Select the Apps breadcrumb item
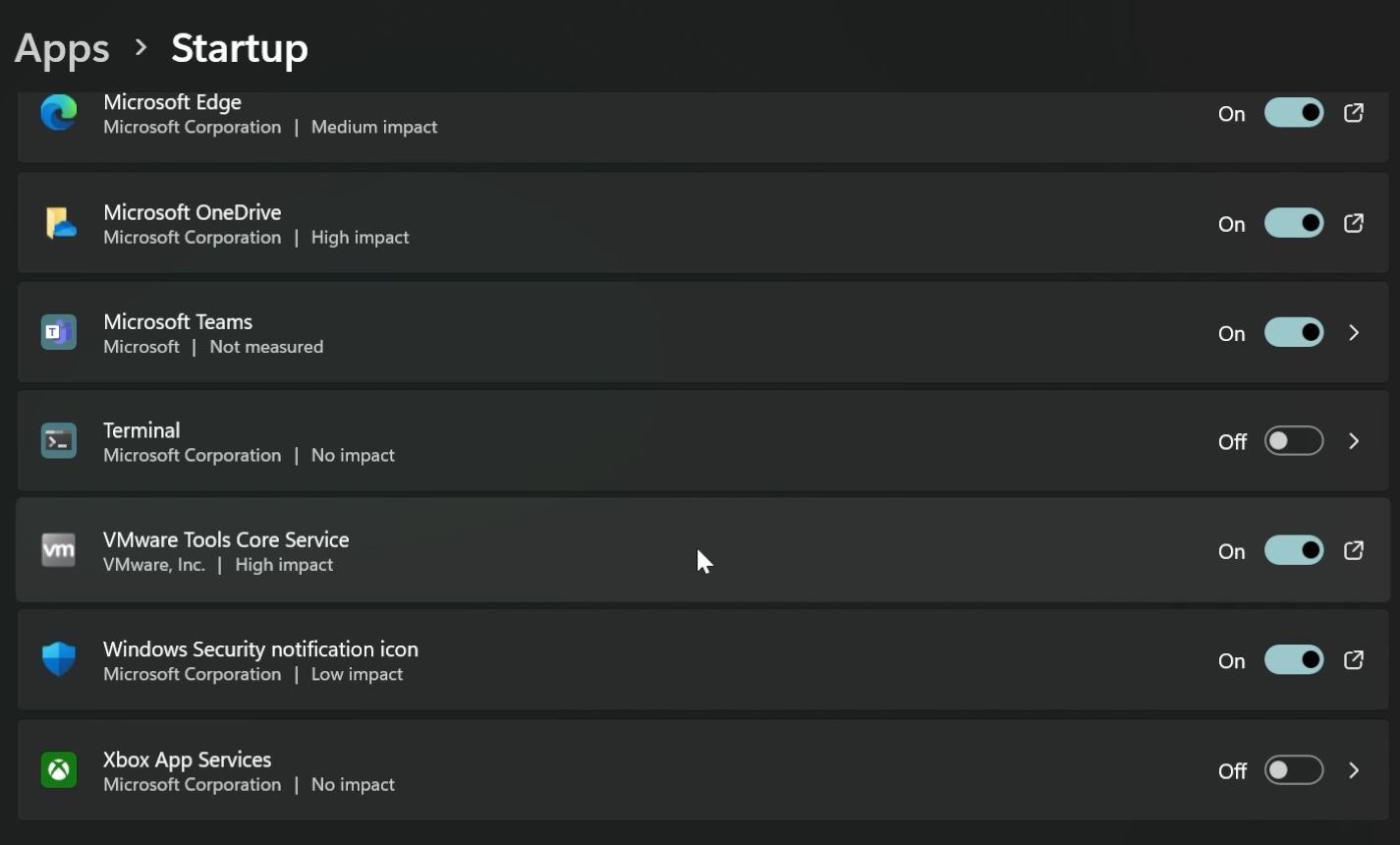1400x845 pixels. point(61,47)
